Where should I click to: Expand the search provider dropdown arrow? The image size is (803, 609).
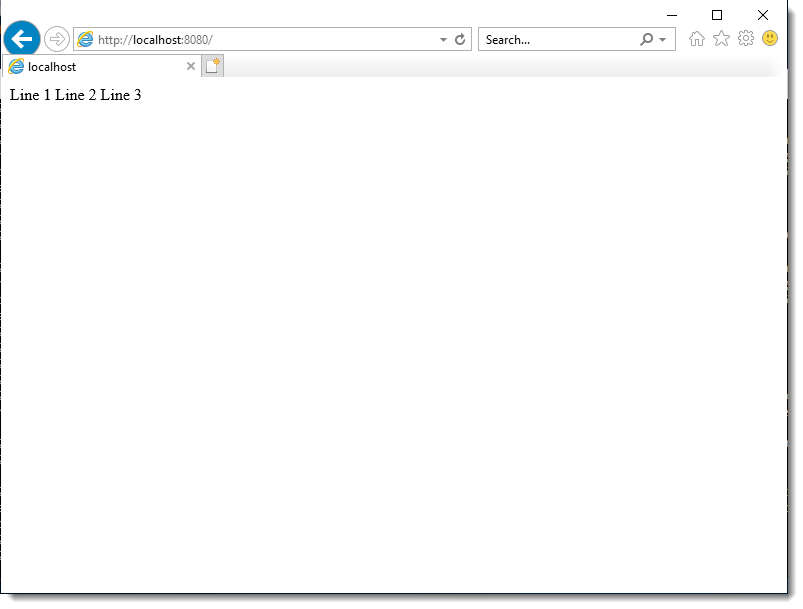tap(662, 40)
